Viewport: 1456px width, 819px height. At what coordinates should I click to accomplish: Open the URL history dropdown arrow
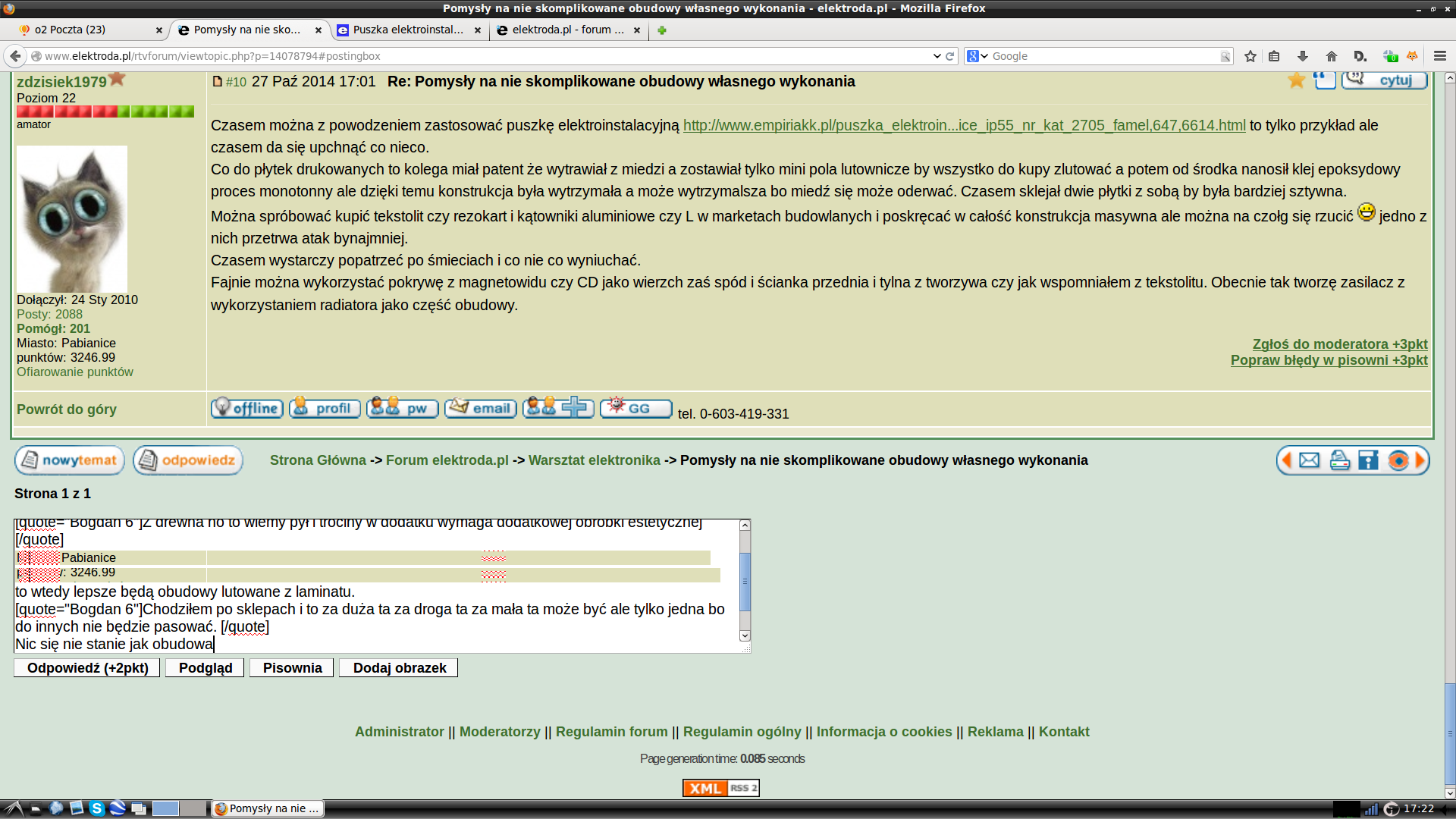coord(937,56)
